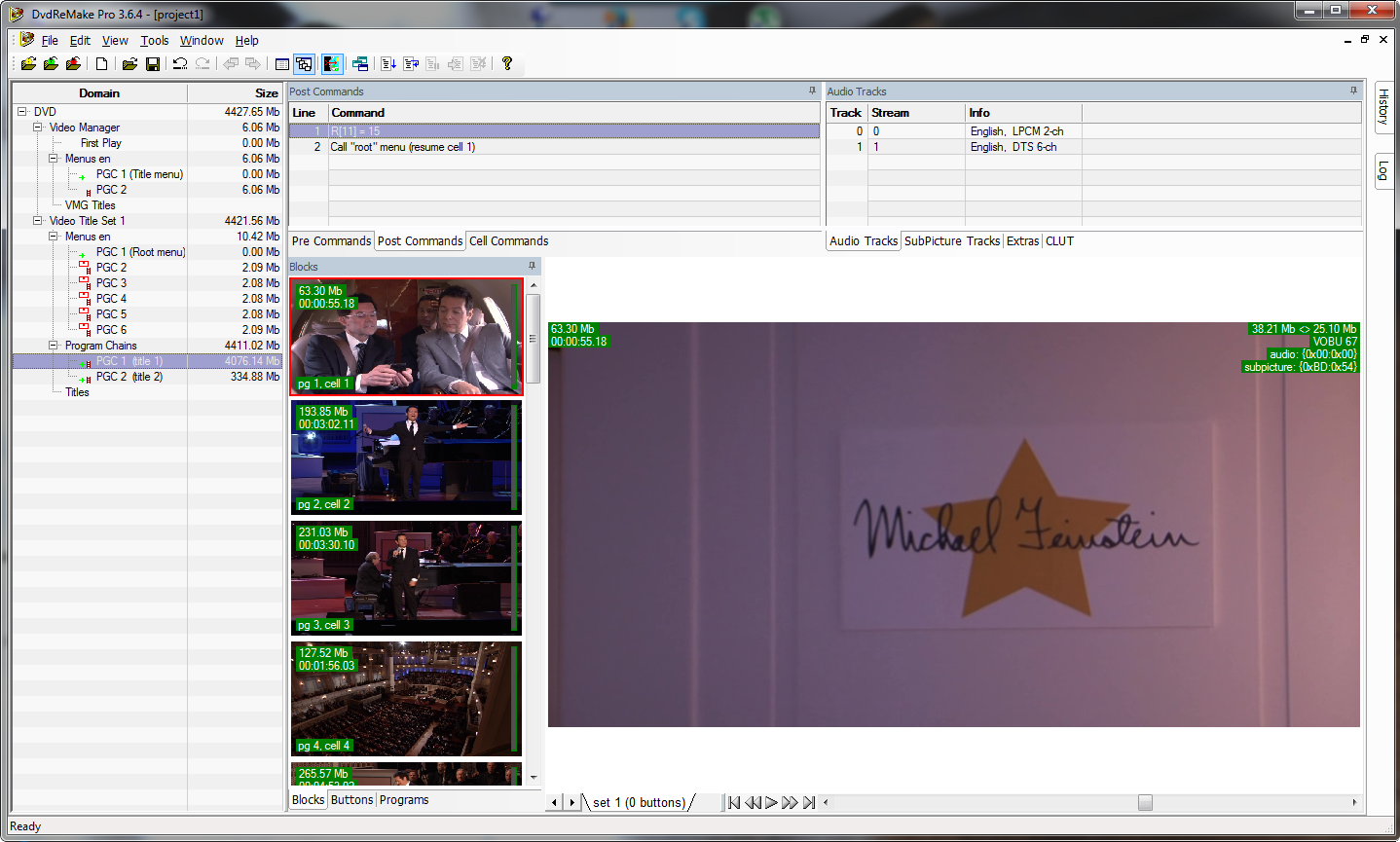This screenshot has height=842, width=1400.
Task: Collapse Menus en under Video Title Set 1
Action: click(x=54, y=237)
